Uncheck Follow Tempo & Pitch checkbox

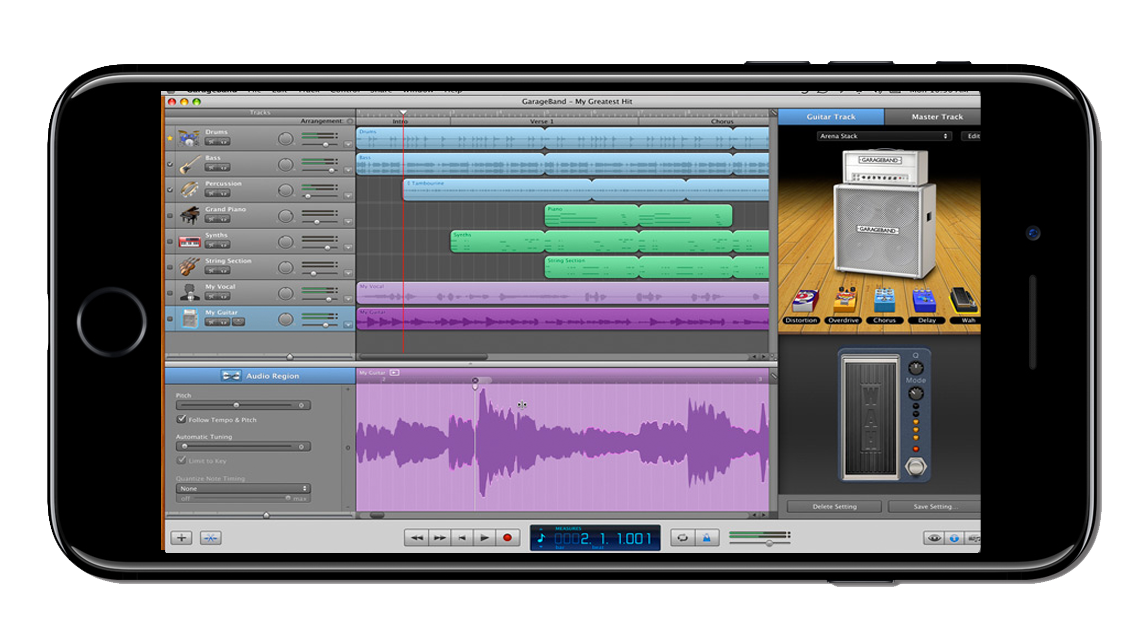(181, 420)
